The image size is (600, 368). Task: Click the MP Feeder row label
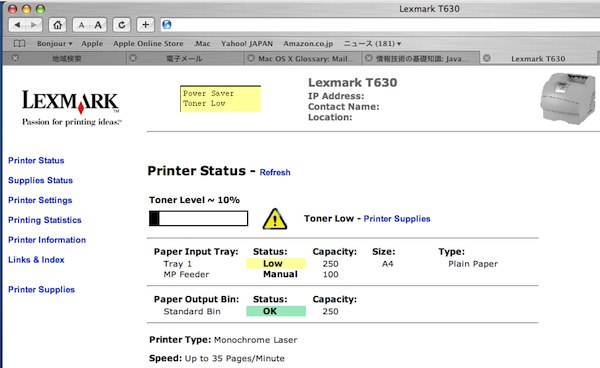click(x=186, y=274)
